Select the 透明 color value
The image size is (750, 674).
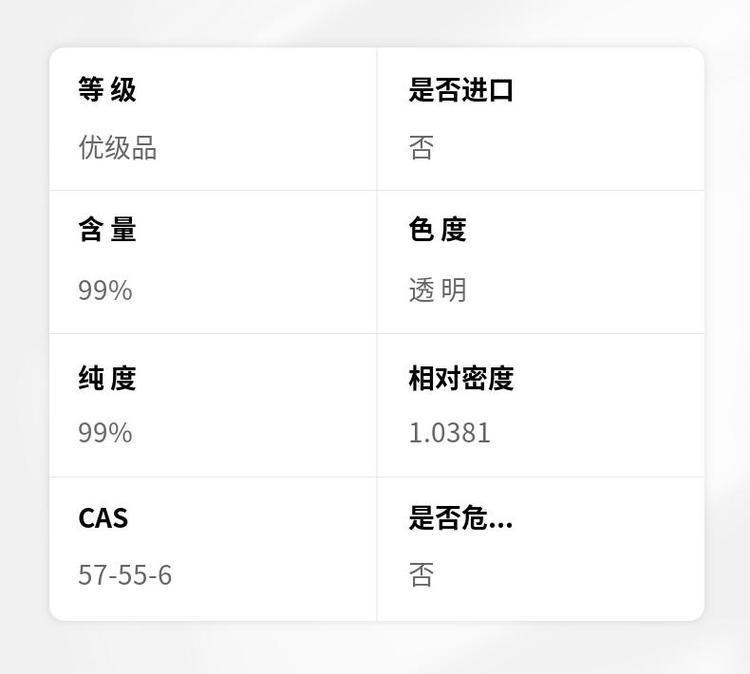(x=437, y=290)
